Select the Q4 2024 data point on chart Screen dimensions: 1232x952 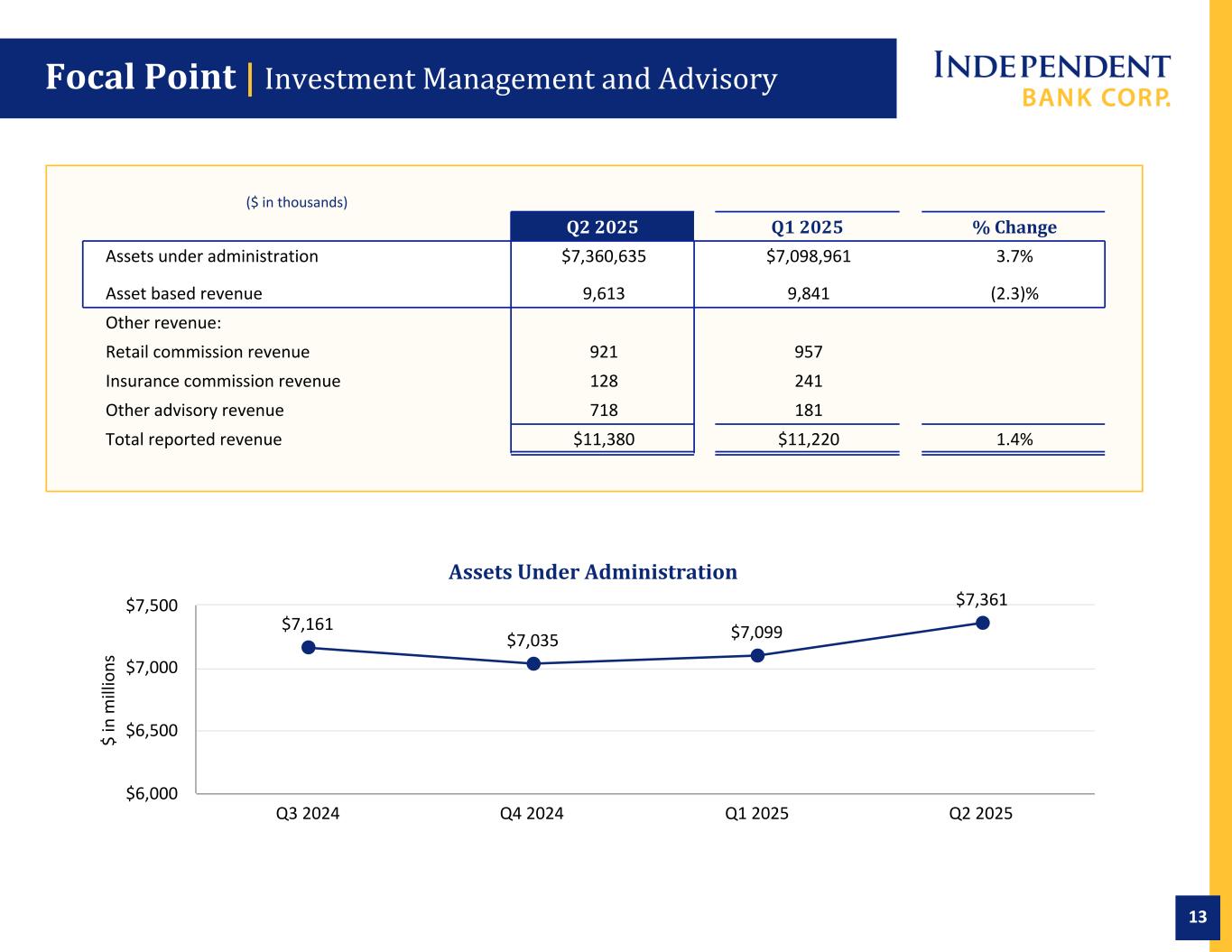pyautogui.click(x=533, y=664)
